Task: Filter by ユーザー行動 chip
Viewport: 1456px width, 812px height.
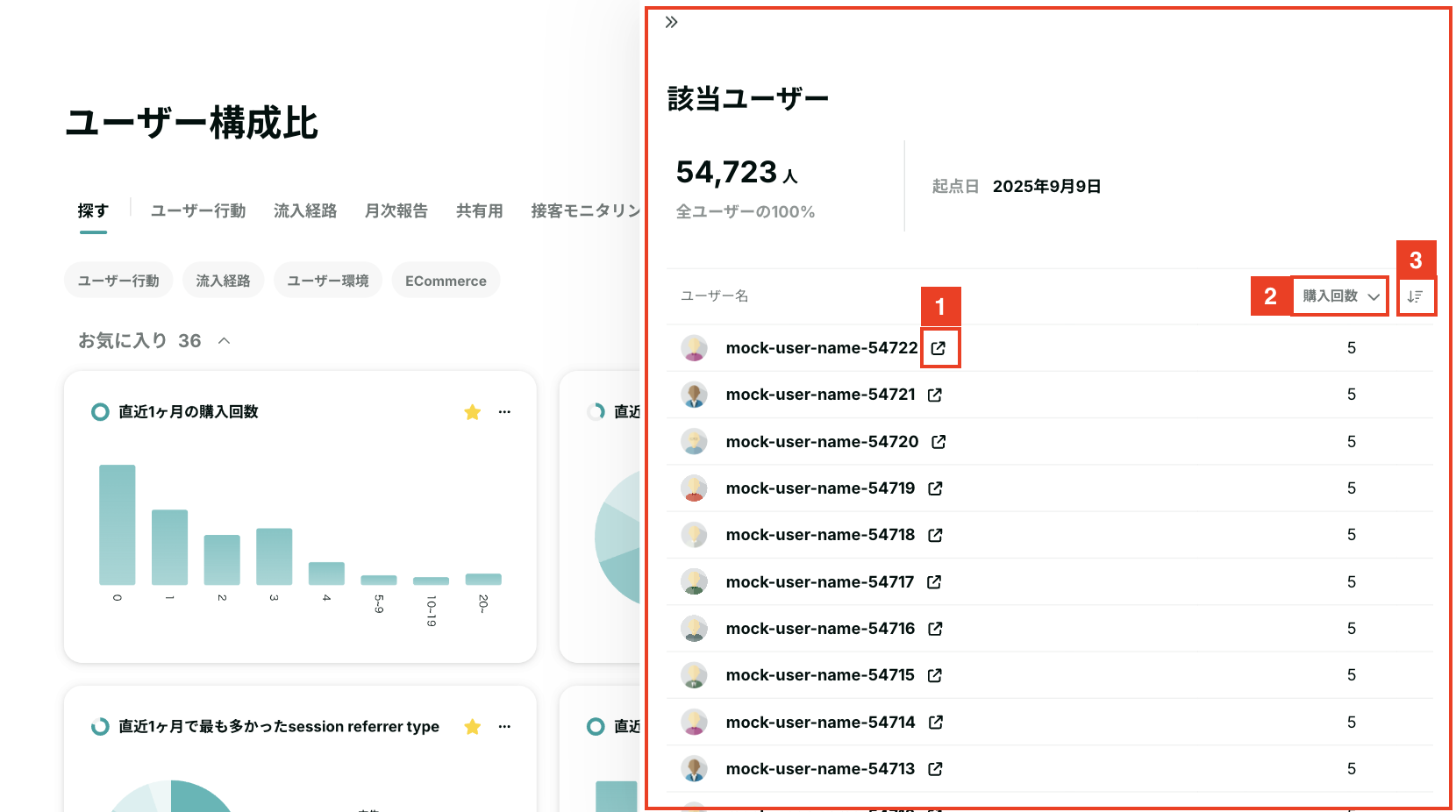Action: [118, 281]
